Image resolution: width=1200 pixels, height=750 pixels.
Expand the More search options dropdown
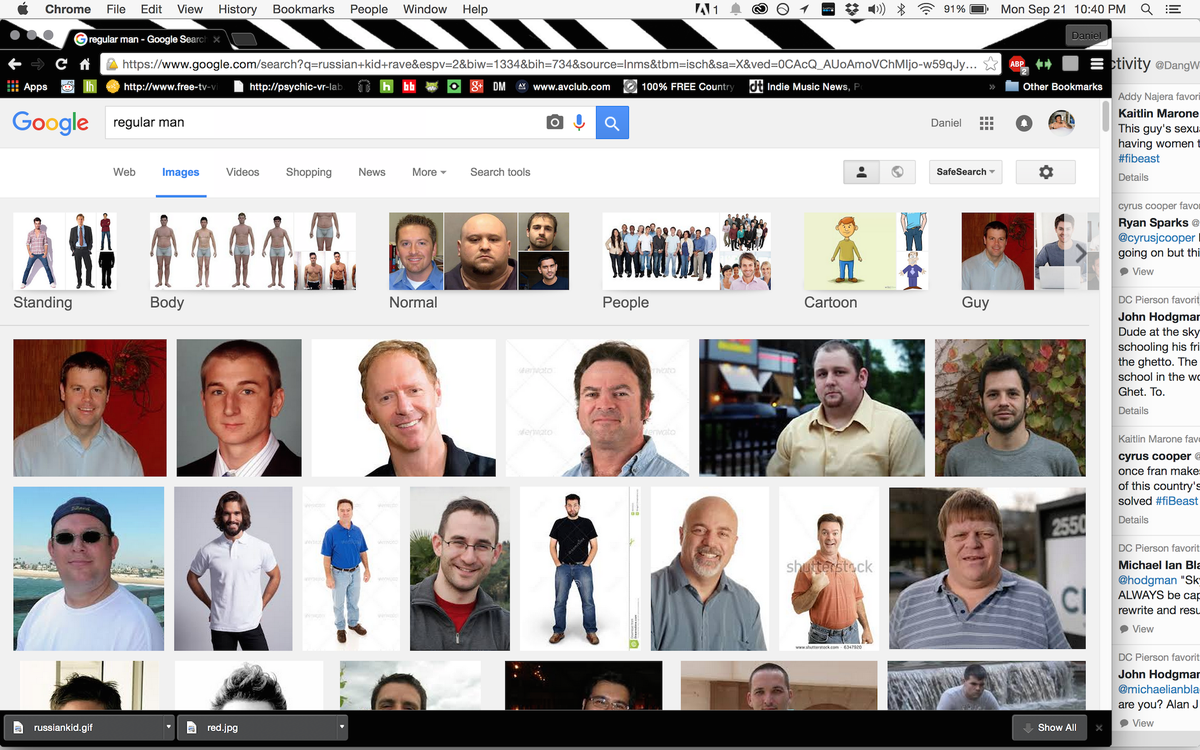[429, 172]
